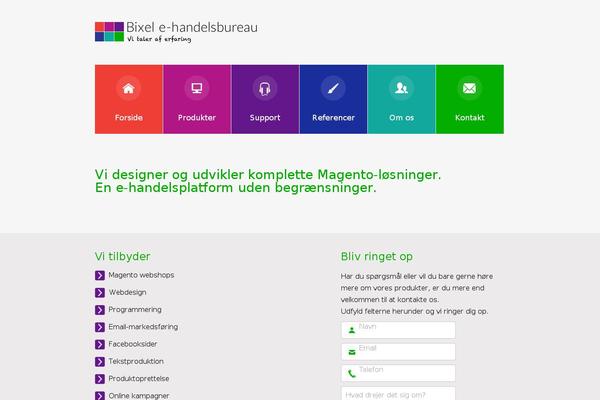Image resolution: width=600 pixels, height=400 pixels.
Task: Open the Om os menu label
Action: (x=401, y=118)
